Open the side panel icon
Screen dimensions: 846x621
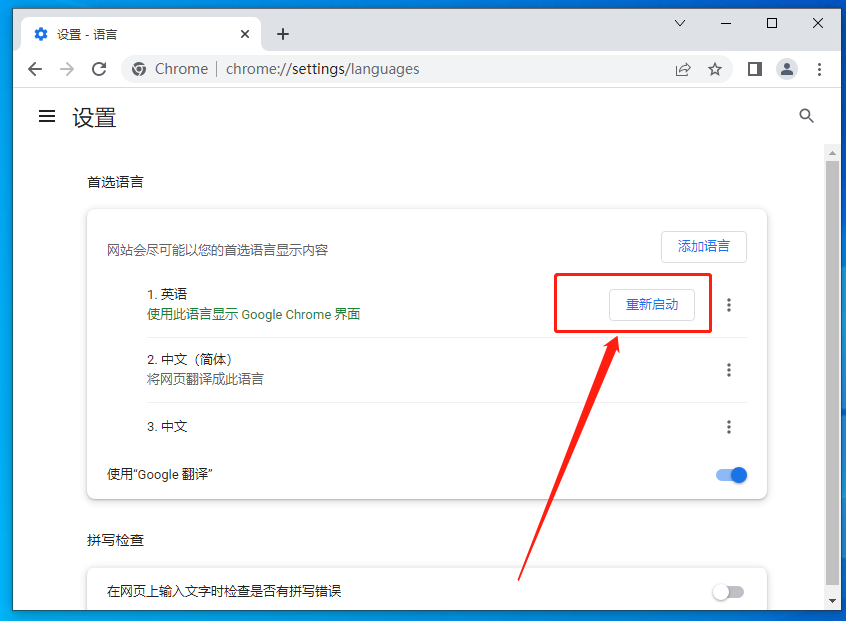[754, 69]
